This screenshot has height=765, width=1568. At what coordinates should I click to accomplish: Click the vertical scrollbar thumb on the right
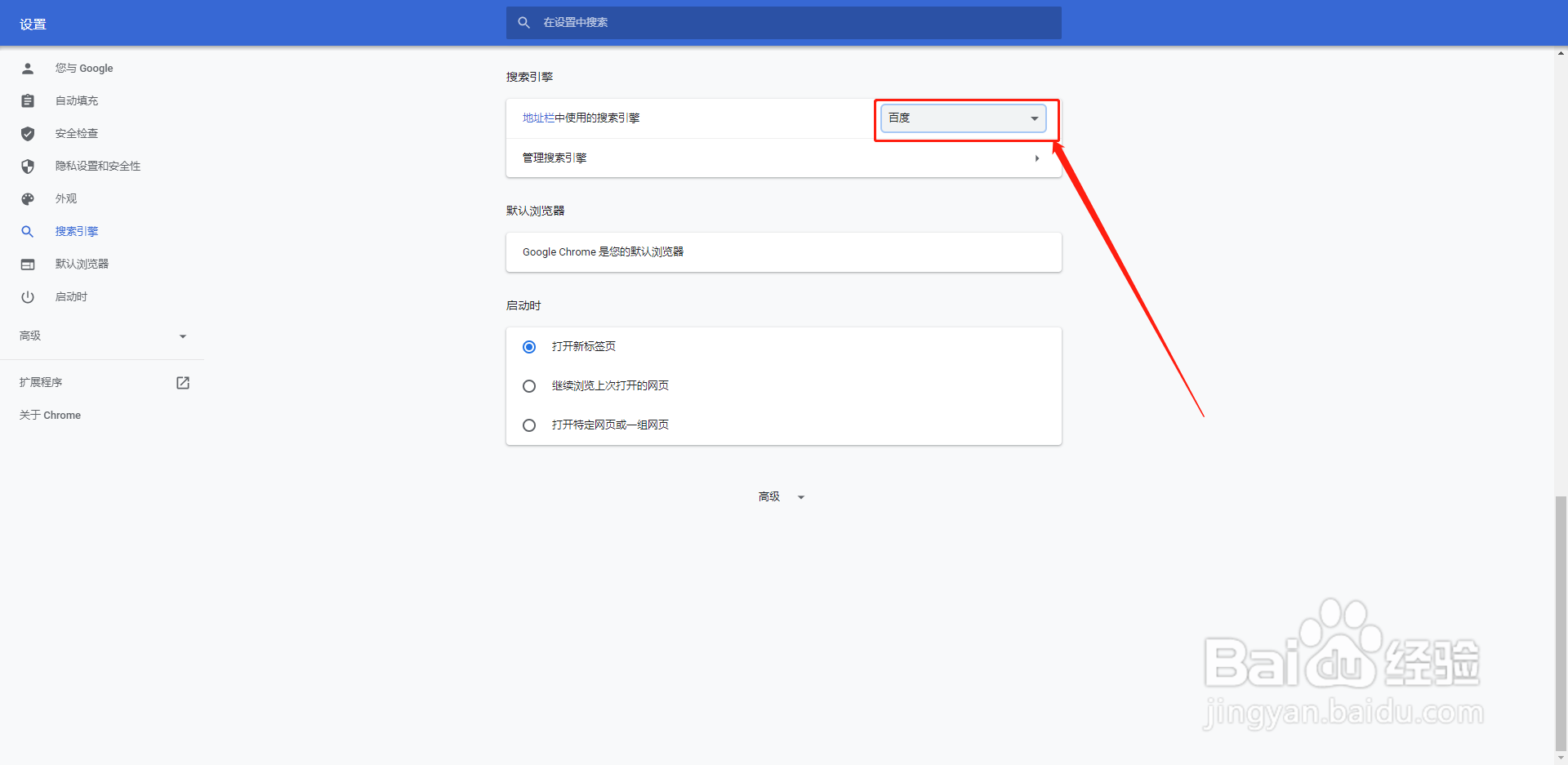click(x=1561, y=623)
